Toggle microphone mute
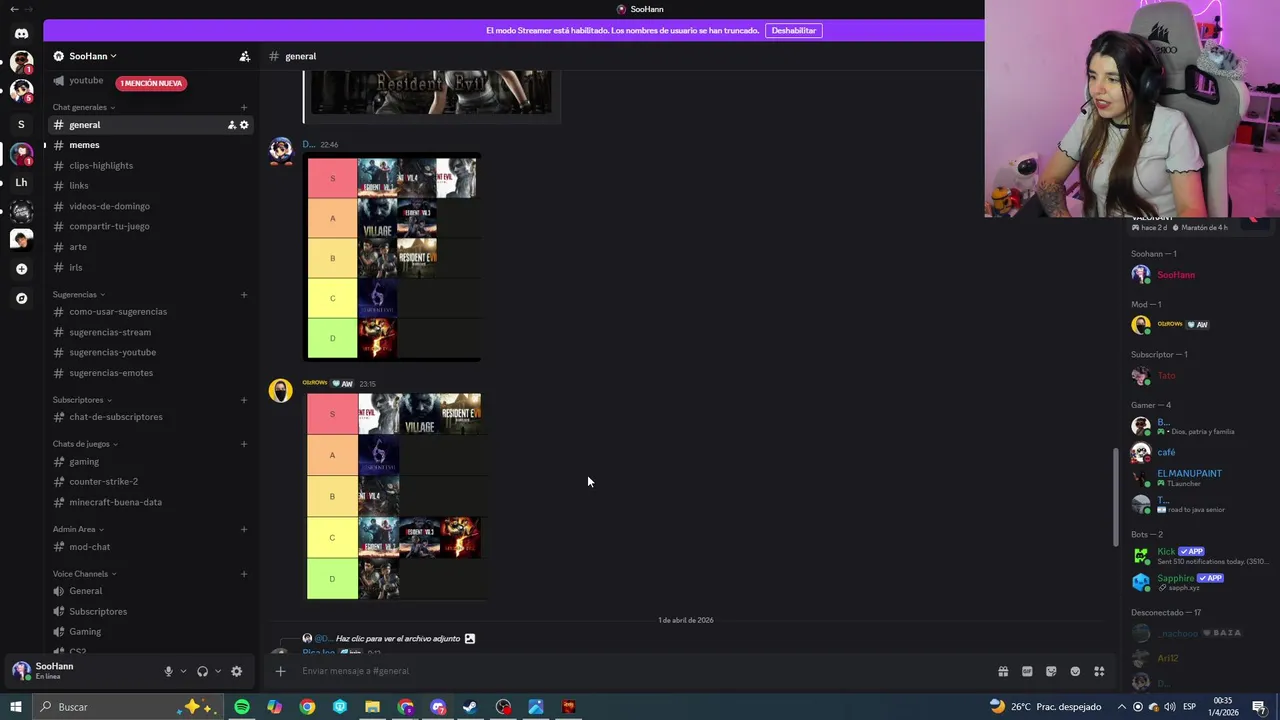The width and height of the screenshot is (1280, 720). click(168, 672)
